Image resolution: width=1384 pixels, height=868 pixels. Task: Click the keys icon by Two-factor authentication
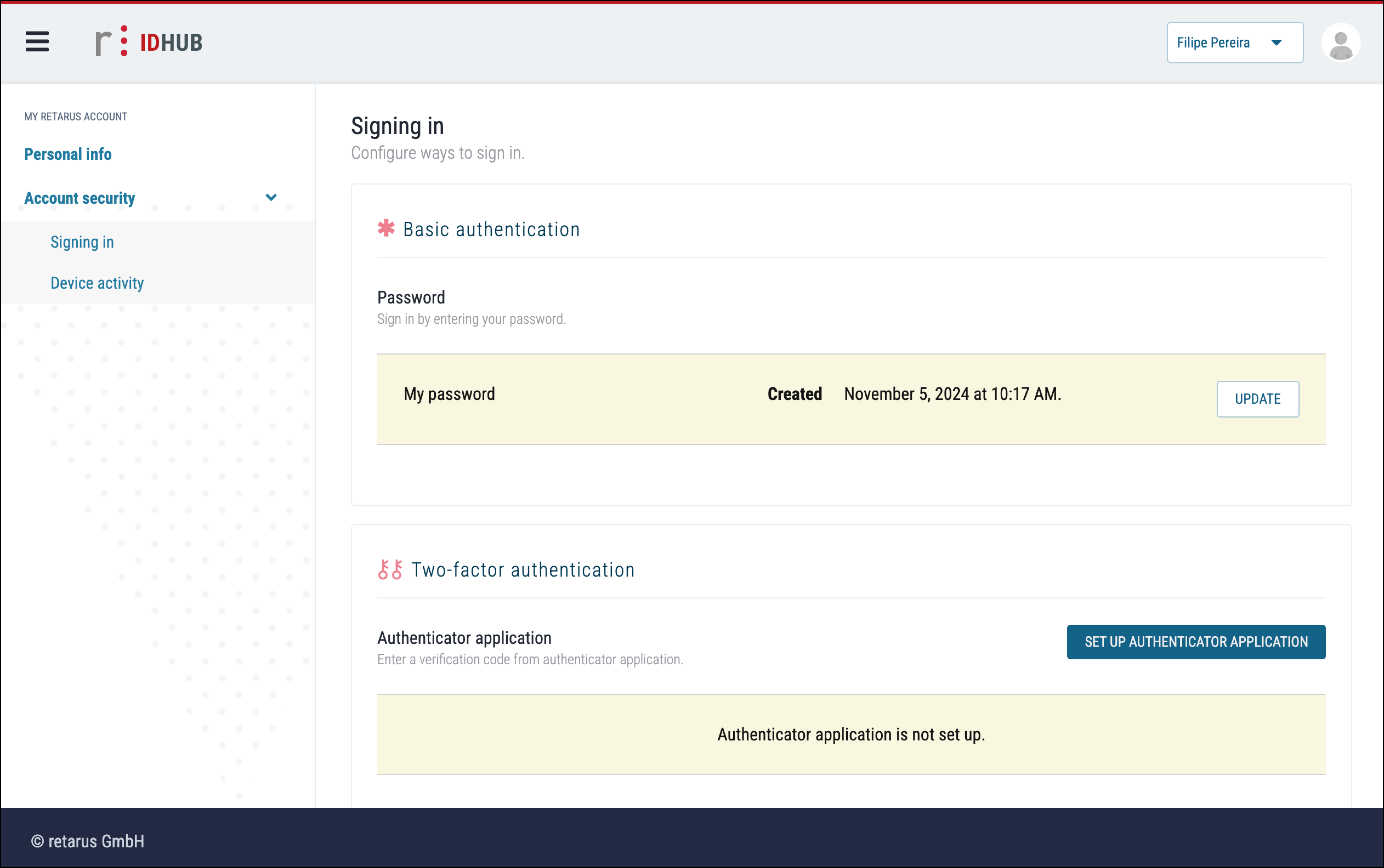390,569
